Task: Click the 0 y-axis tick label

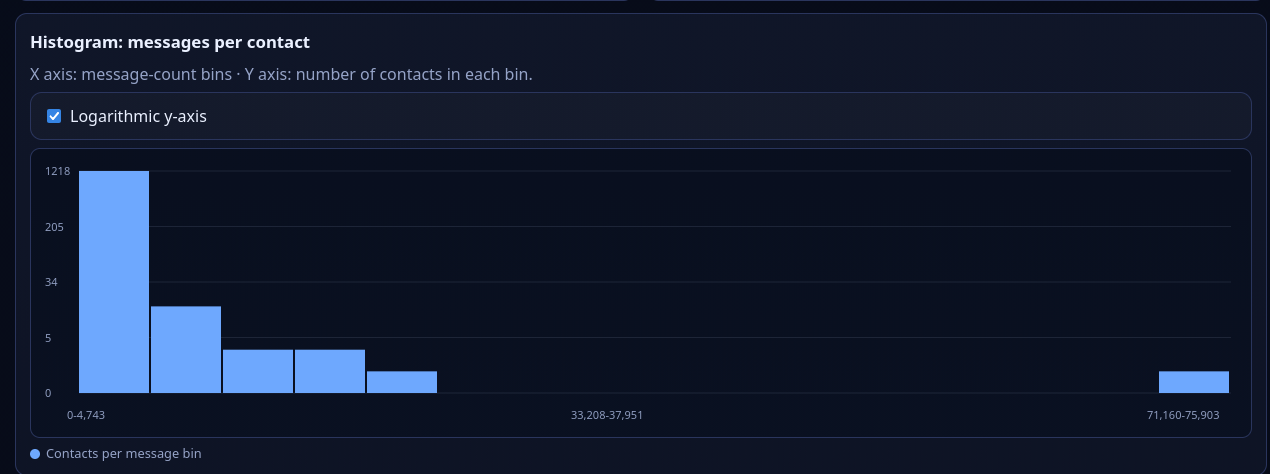Action: [48, 393]
